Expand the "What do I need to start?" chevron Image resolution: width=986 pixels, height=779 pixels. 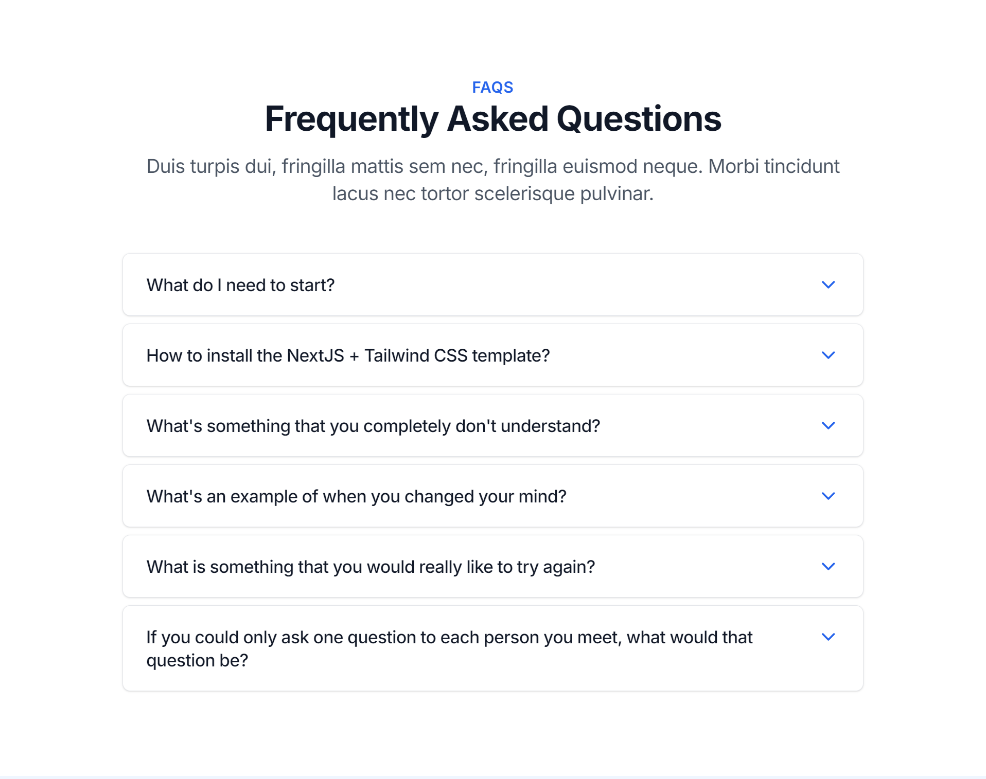pyautogui.click(x=828, y=285)
